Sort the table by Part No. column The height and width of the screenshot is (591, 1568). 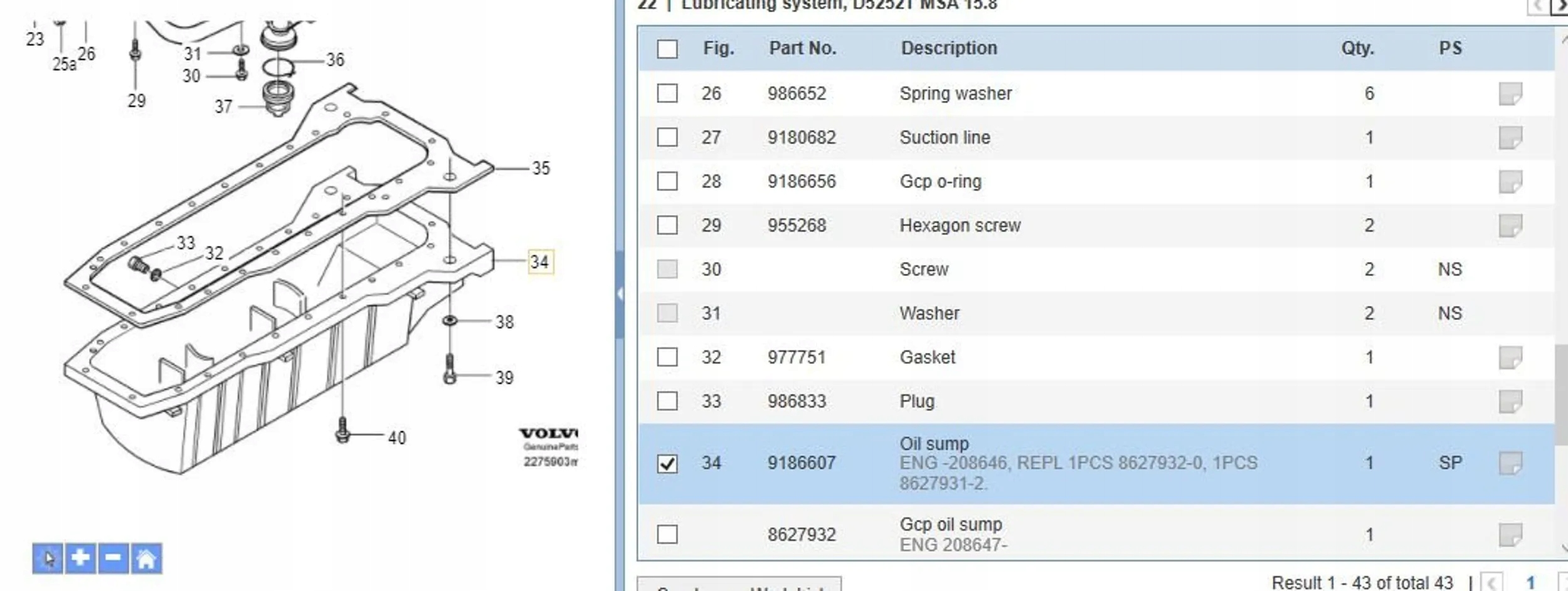(x=803, y=48)
